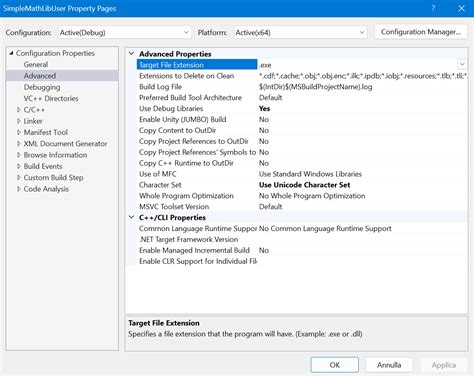
Task: Collapse the Advanced Properties section chevron
Action: click(132, 54)
